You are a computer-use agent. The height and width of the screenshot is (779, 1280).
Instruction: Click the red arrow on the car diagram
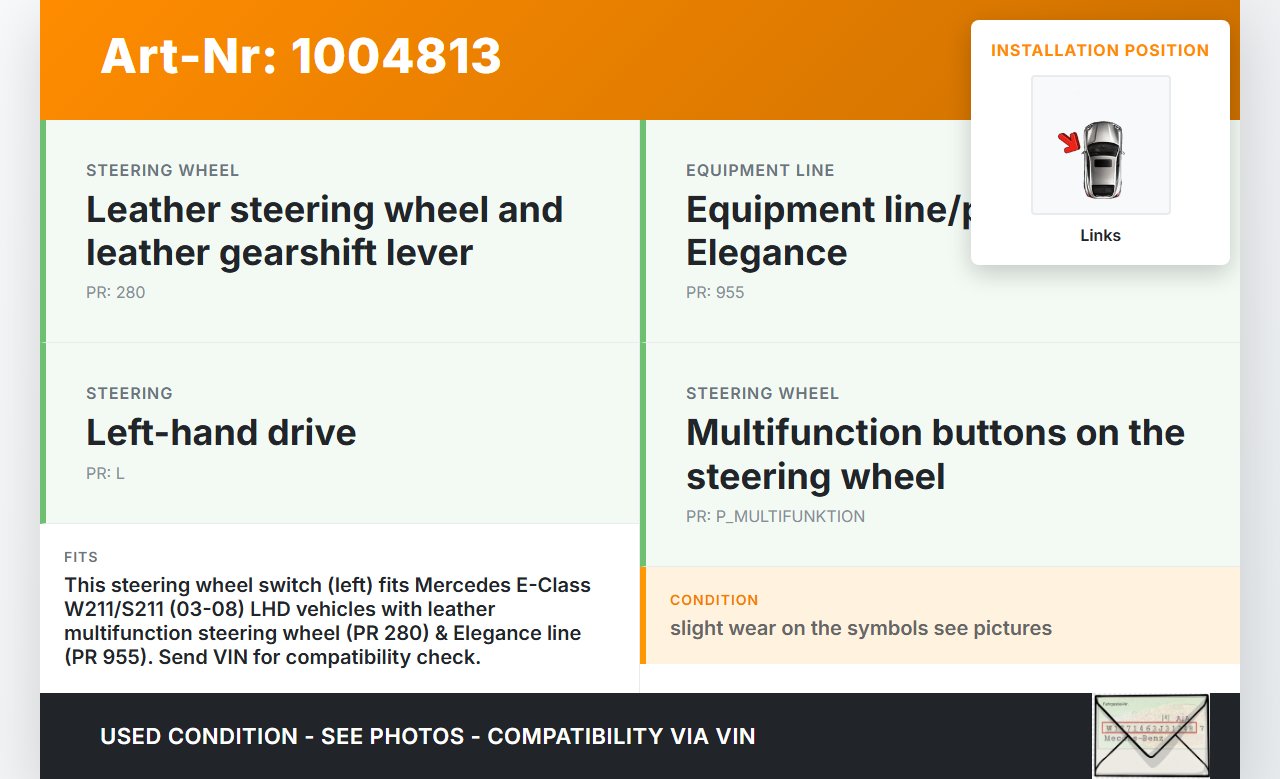pos(1070,143)
